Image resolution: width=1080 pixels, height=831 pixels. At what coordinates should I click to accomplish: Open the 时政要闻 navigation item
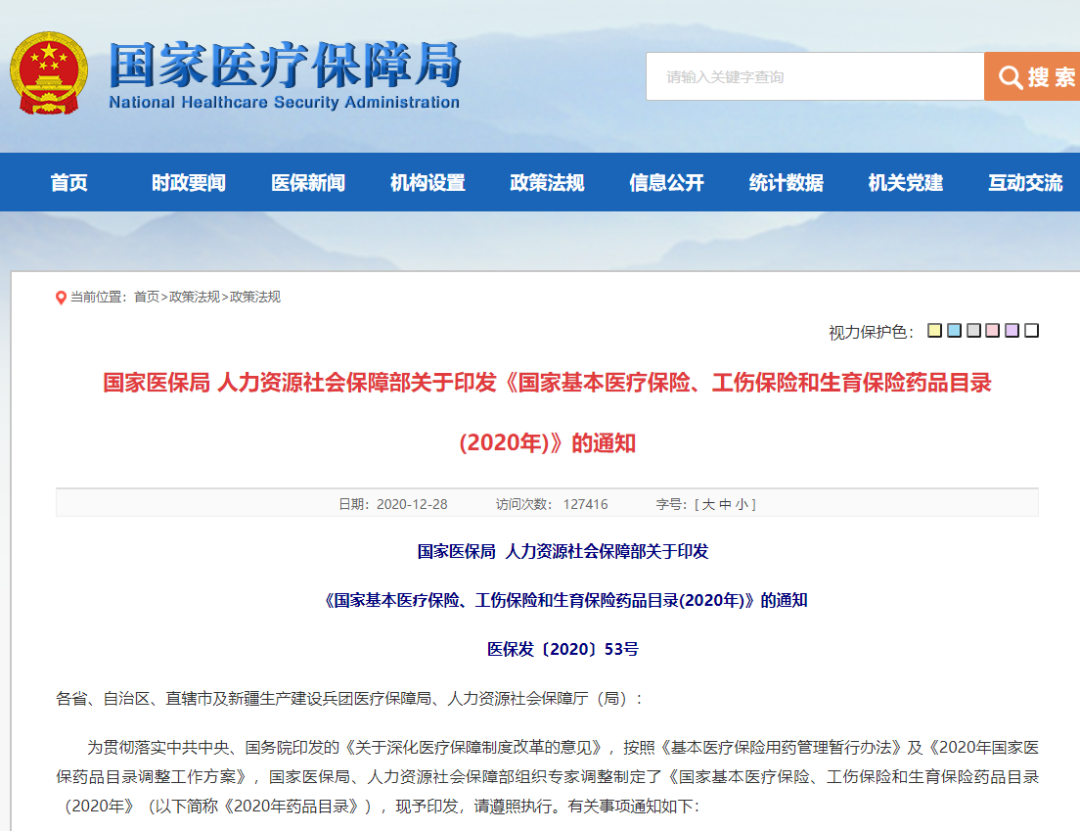188,183
